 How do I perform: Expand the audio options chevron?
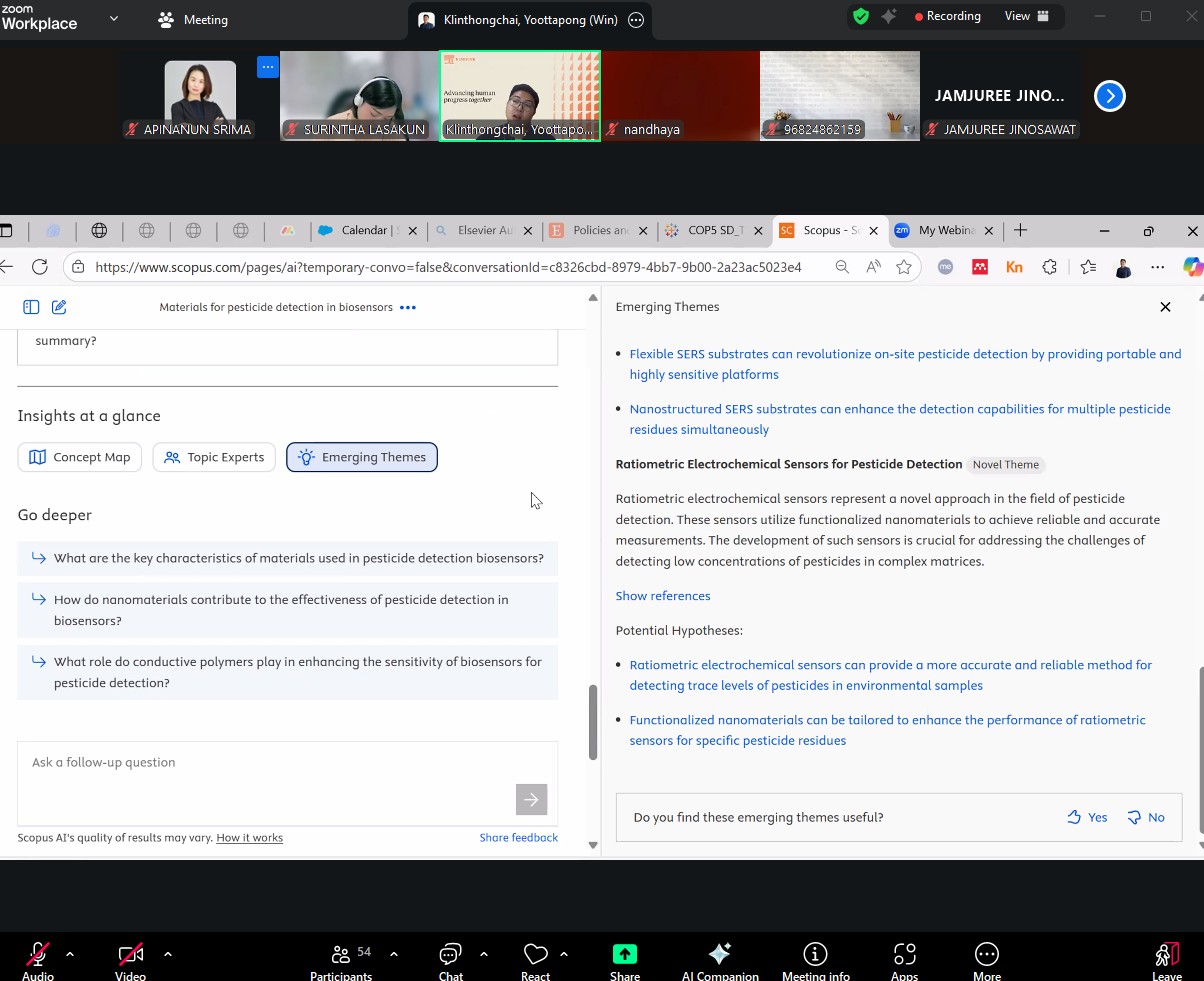coord(70,954)
